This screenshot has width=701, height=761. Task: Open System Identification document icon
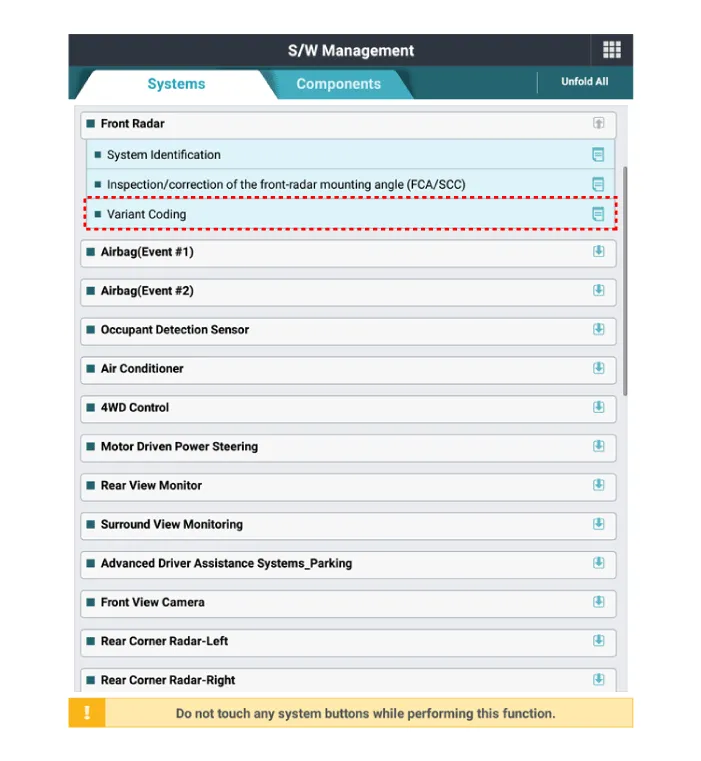[598, 155]
